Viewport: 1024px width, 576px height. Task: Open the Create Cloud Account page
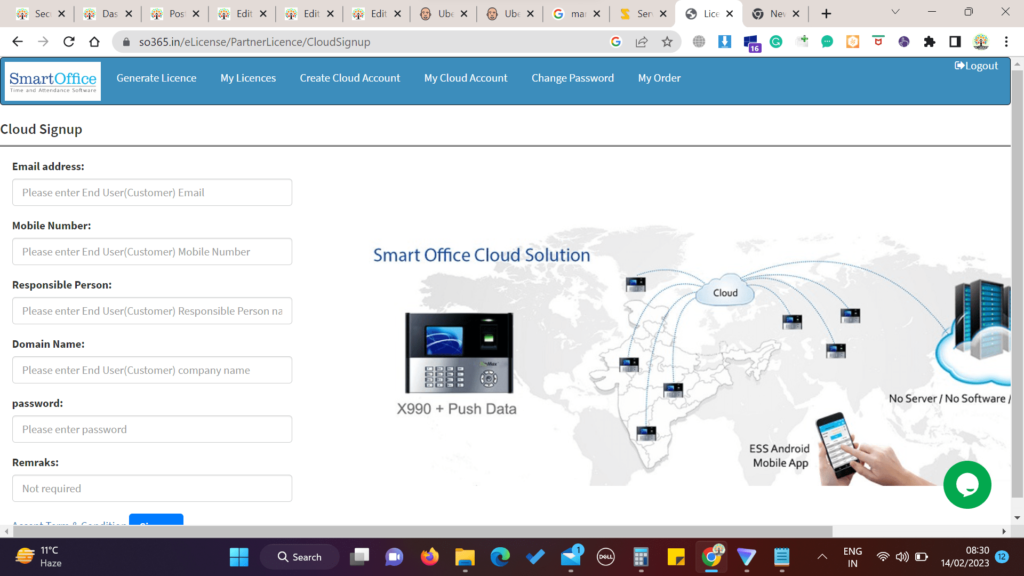click(349, 77)
